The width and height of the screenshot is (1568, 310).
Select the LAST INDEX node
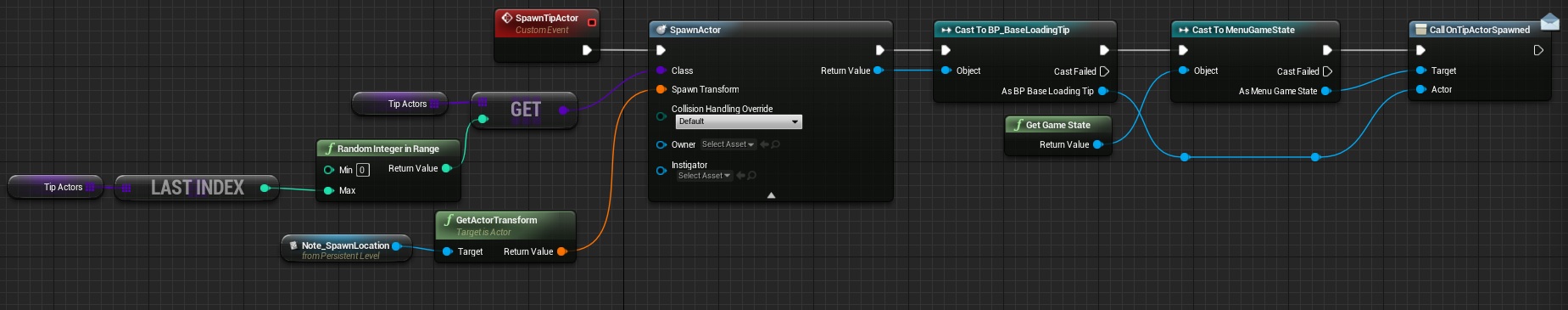point(197,187)
